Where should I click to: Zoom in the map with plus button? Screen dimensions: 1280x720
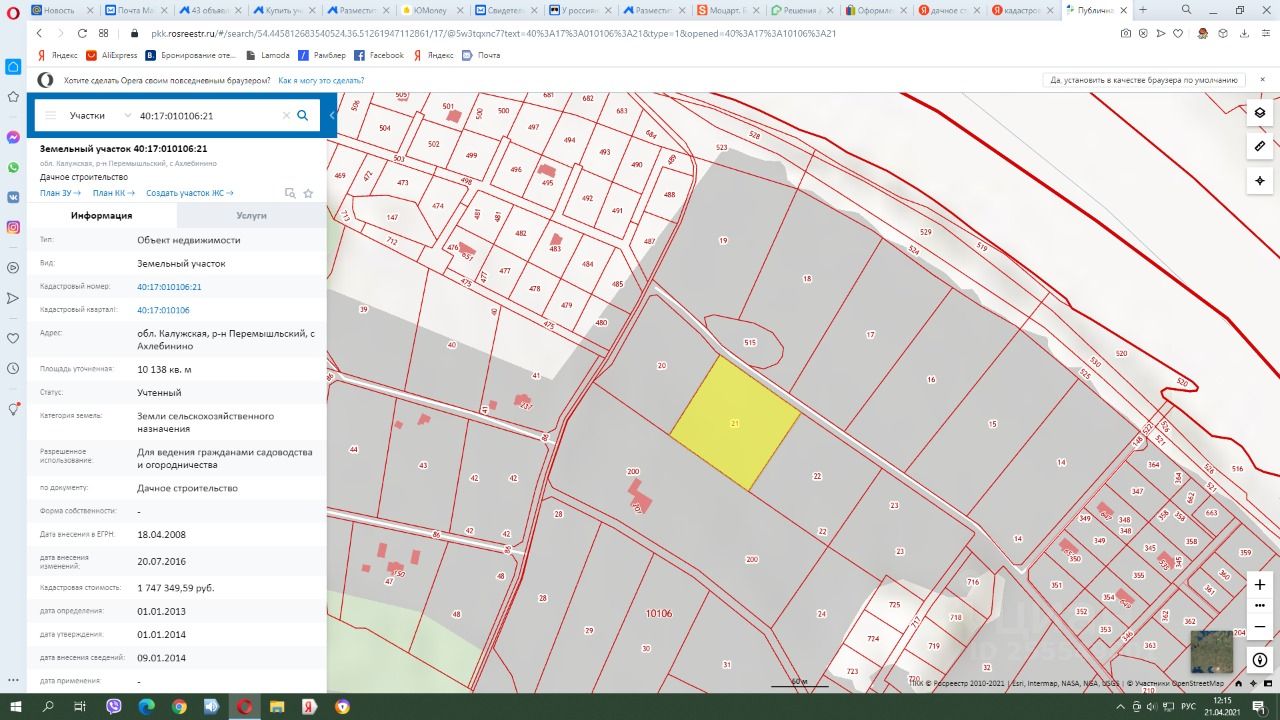[x=1260, y=584]
